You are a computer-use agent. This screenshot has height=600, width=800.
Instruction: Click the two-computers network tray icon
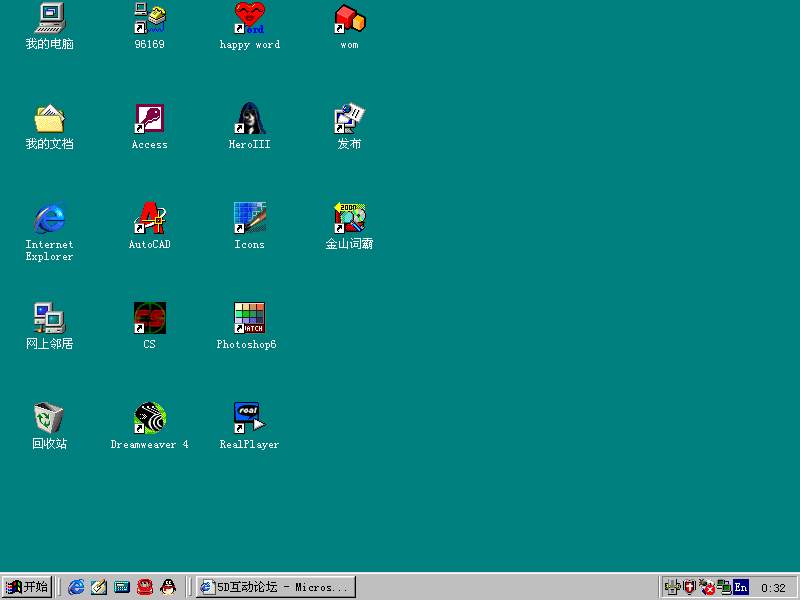(x=723, y=588)
